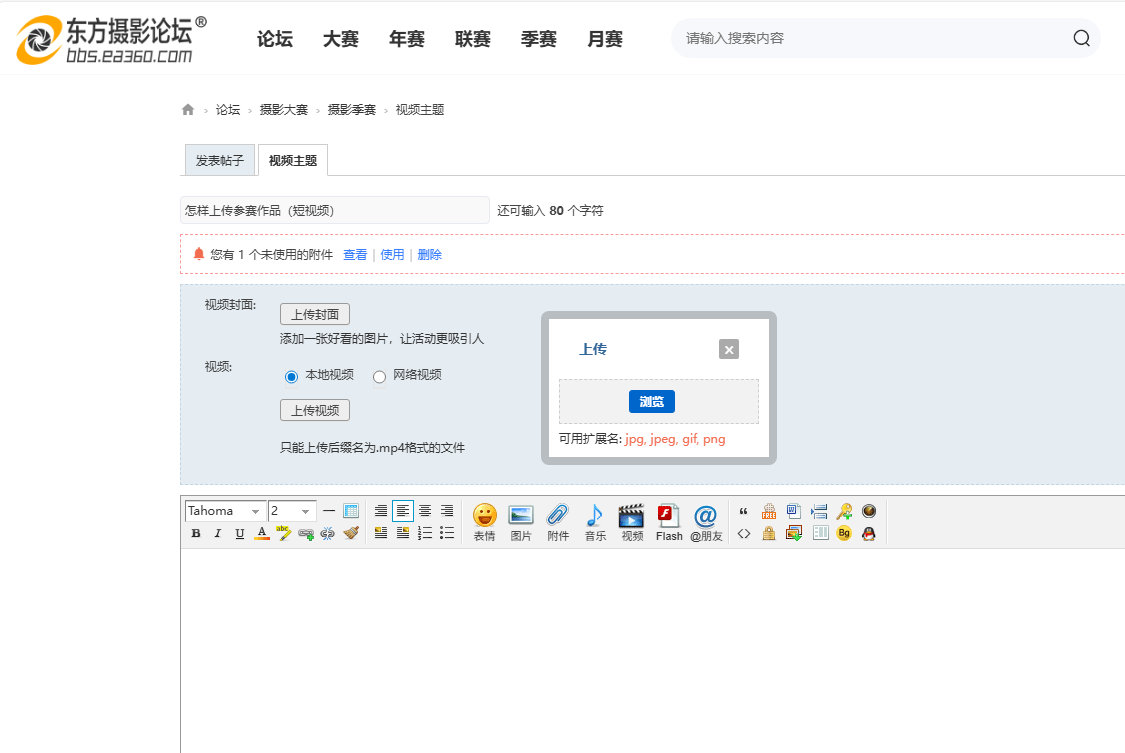Image resolution: width=1125 pixels, height=753 pixels.
Task: Open the font size 2 dropdown
Action: click(292, 511)
